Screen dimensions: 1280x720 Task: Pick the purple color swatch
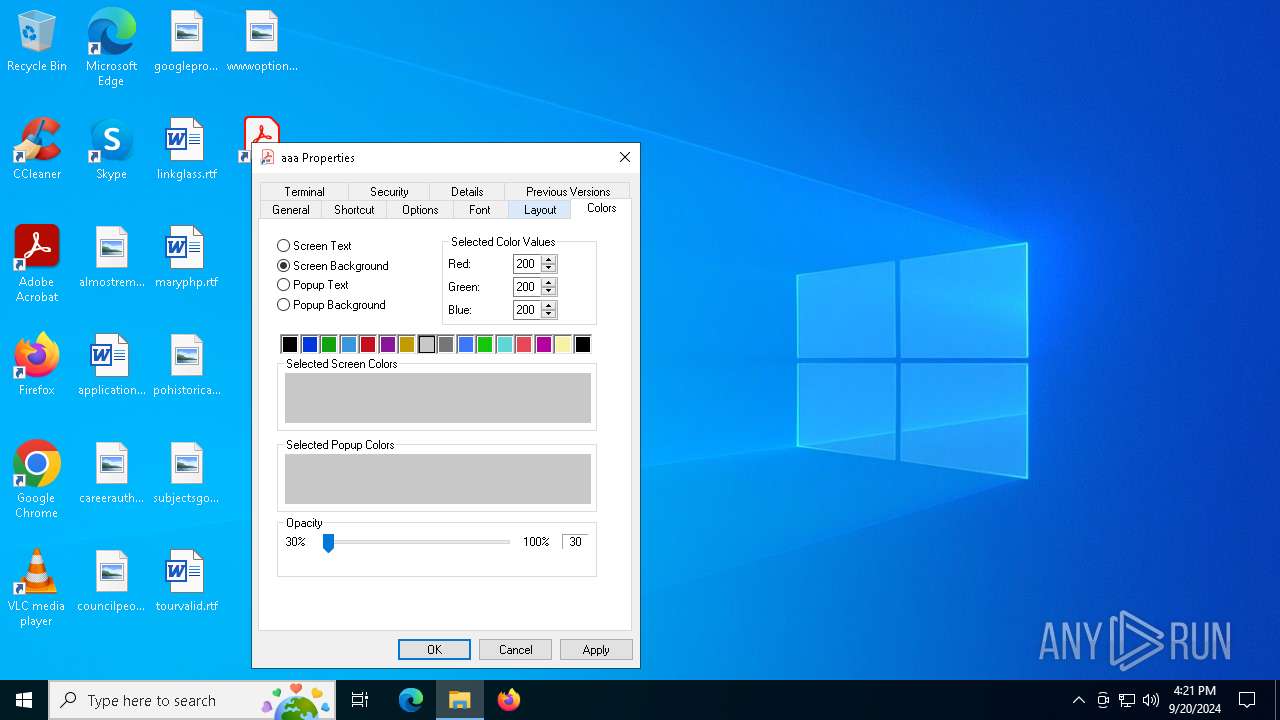(387, 345)
